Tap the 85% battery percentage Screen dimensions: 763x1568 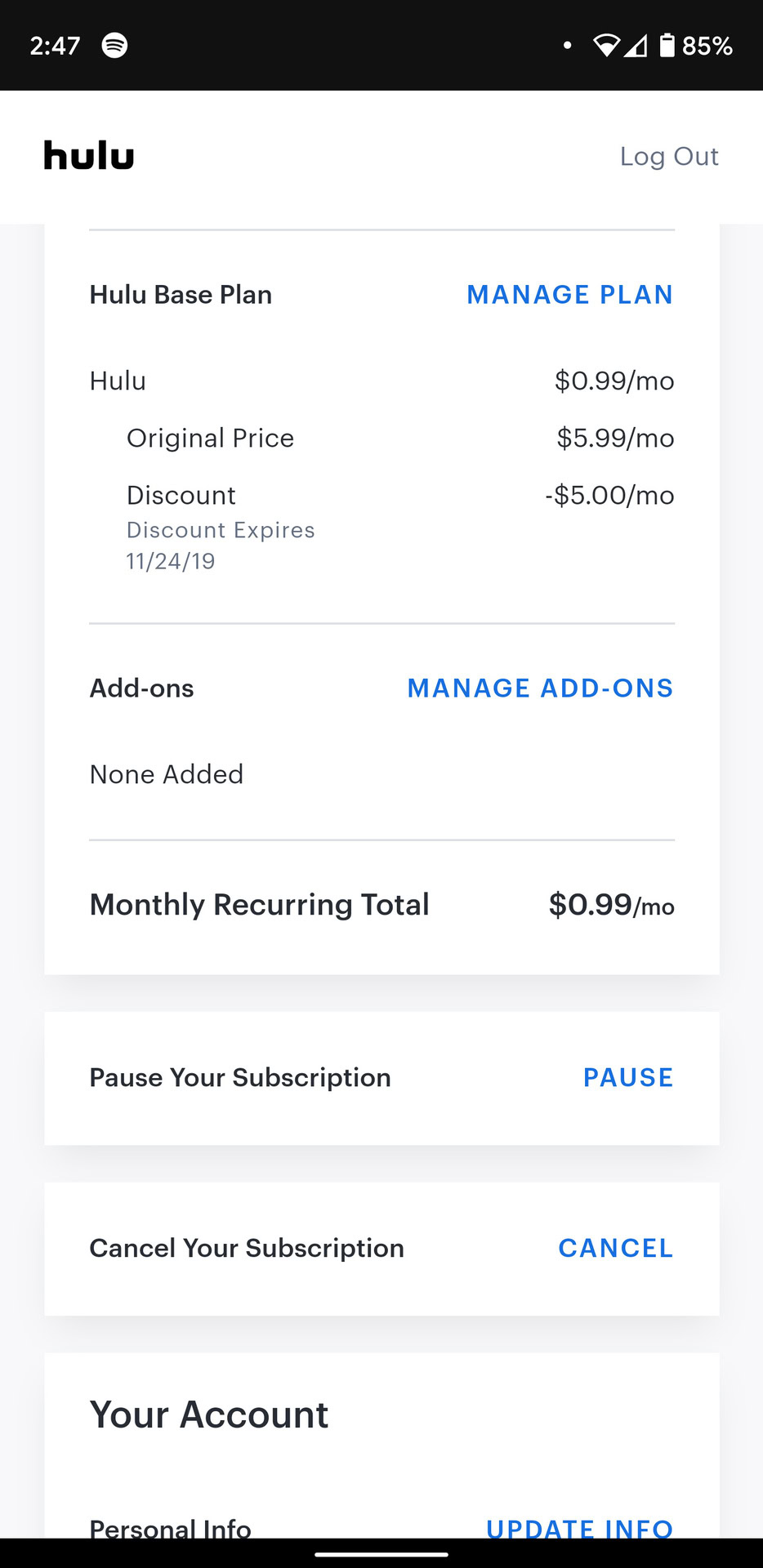coord(707,46)
